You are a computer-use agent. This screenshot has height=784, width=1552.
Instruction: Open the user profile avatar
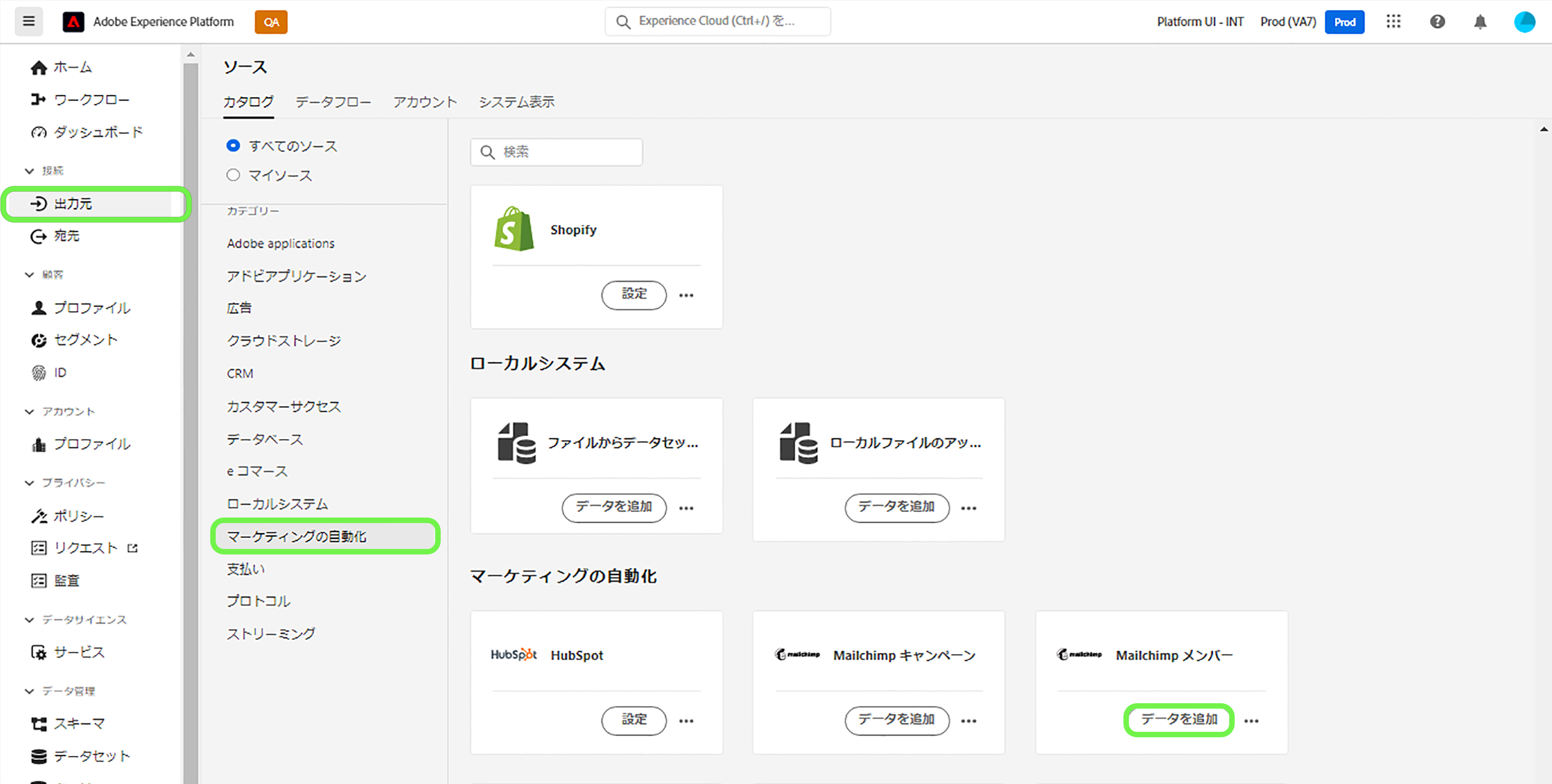[x=1524, y=22]
